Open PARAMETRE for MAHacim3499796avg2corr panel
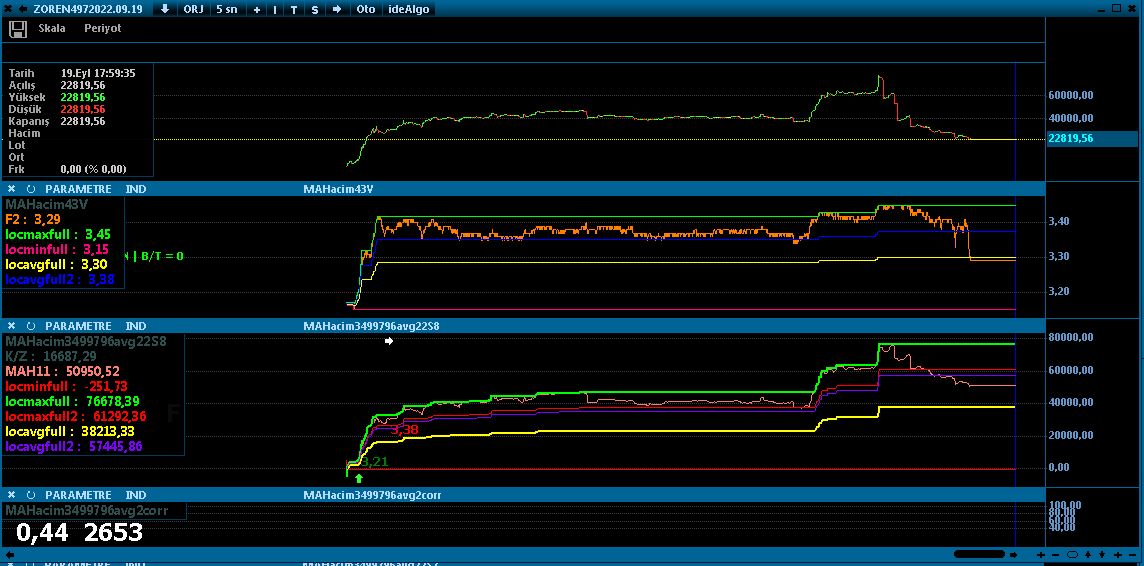The height and width of the screenshot is (566, 1144). [78, 495]
